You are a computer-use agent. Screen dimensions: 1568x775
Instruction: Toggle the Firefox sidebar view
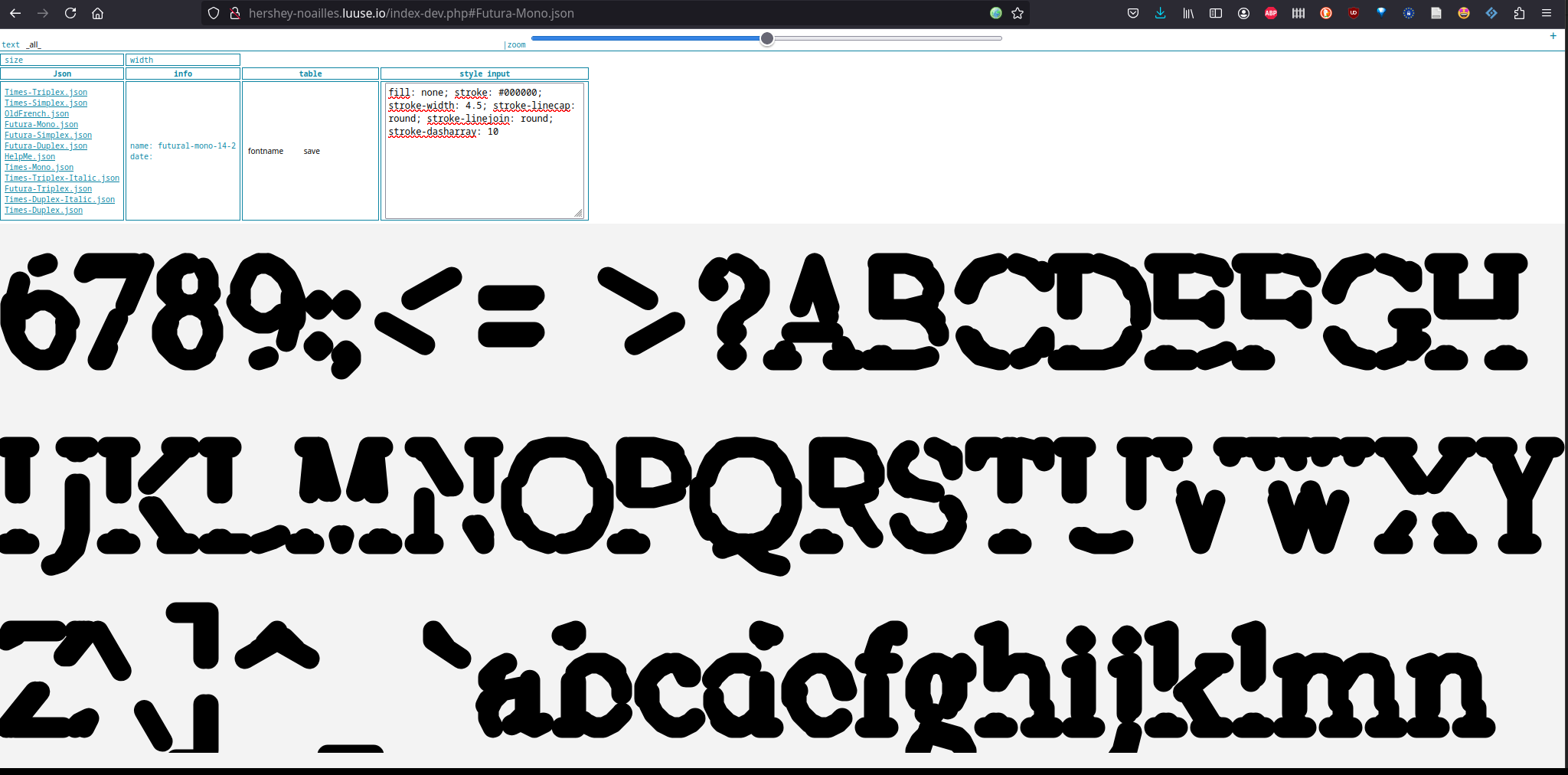pyautogui.click(x=1216, y=13)
